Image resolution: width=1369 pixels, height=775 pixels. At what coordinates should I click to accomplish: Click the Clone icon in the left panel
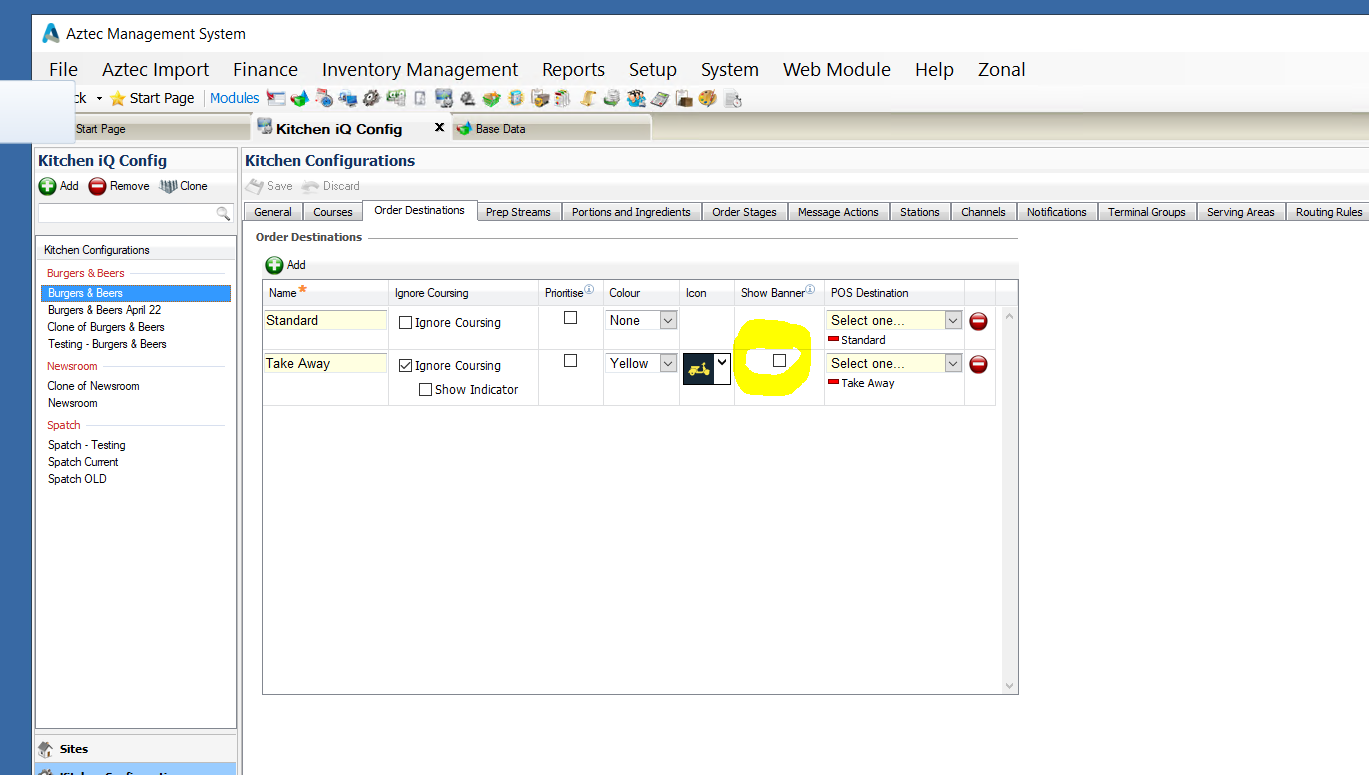click(167, 186)
